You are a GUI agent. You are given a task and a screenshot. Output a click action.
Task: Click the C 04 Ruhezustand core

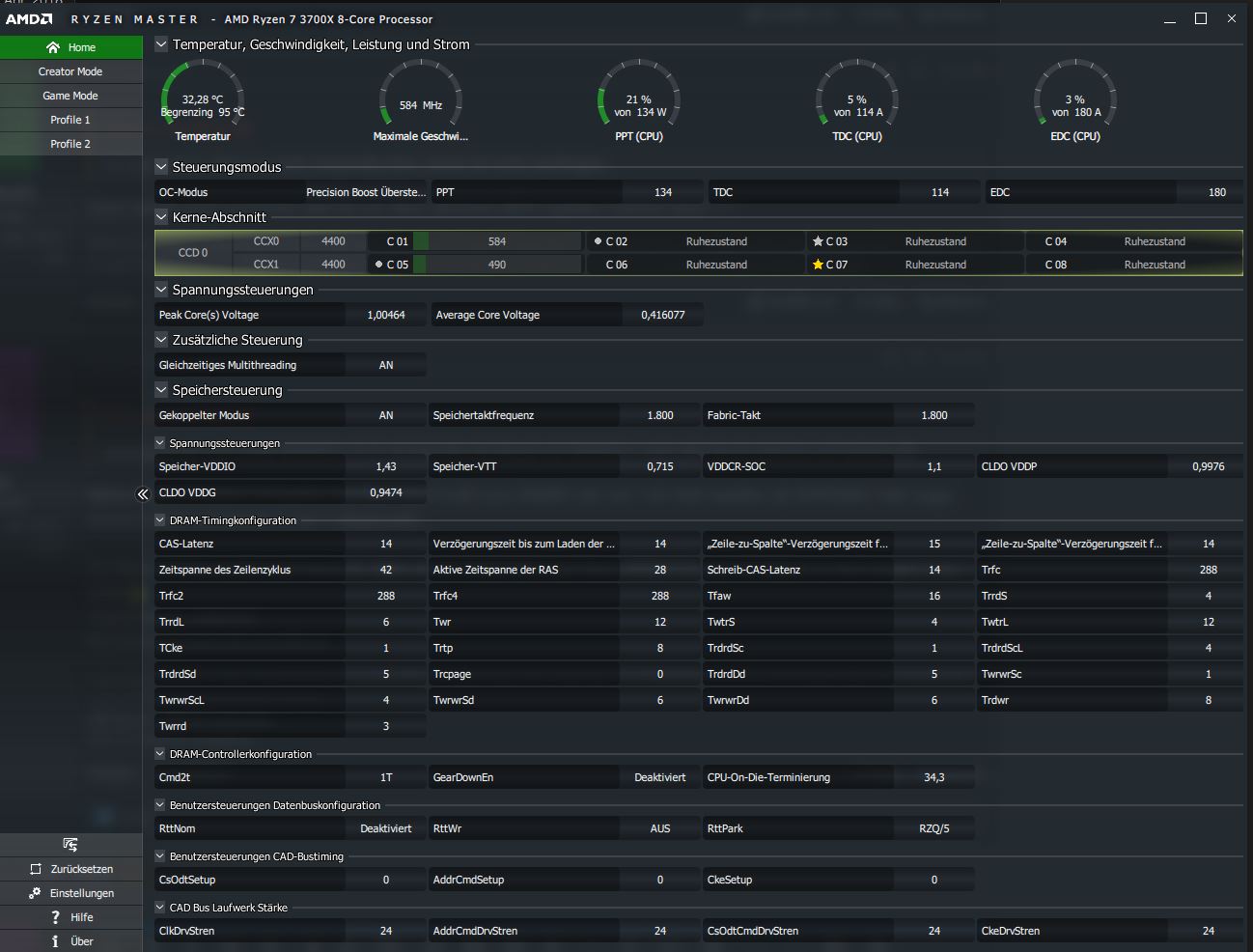[x=1133, y=241]
